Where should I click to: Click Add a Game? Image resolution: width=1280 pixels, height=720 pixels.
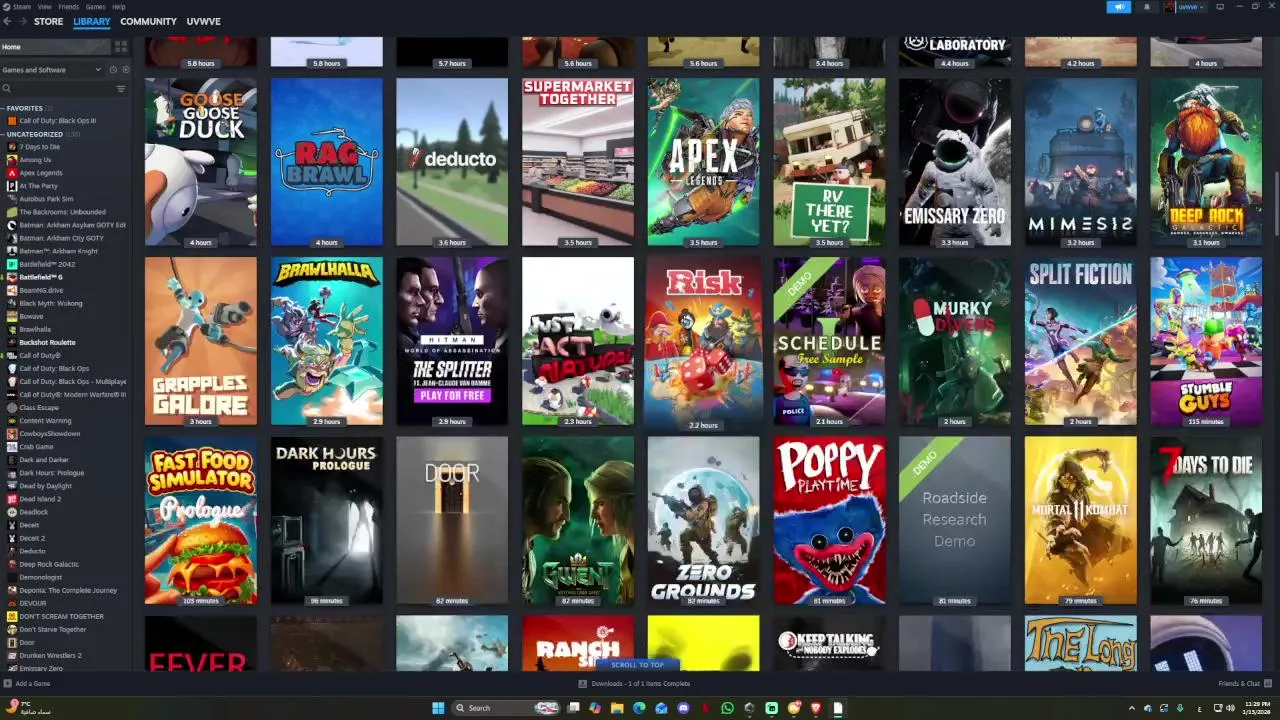[x=27, y=684]
